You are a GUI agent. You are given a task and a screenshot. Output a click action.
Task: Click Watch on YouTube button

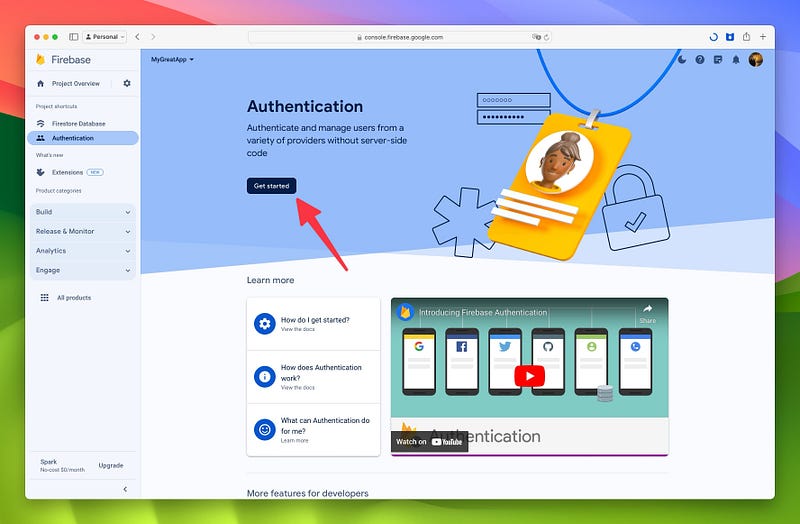[429, 442]
